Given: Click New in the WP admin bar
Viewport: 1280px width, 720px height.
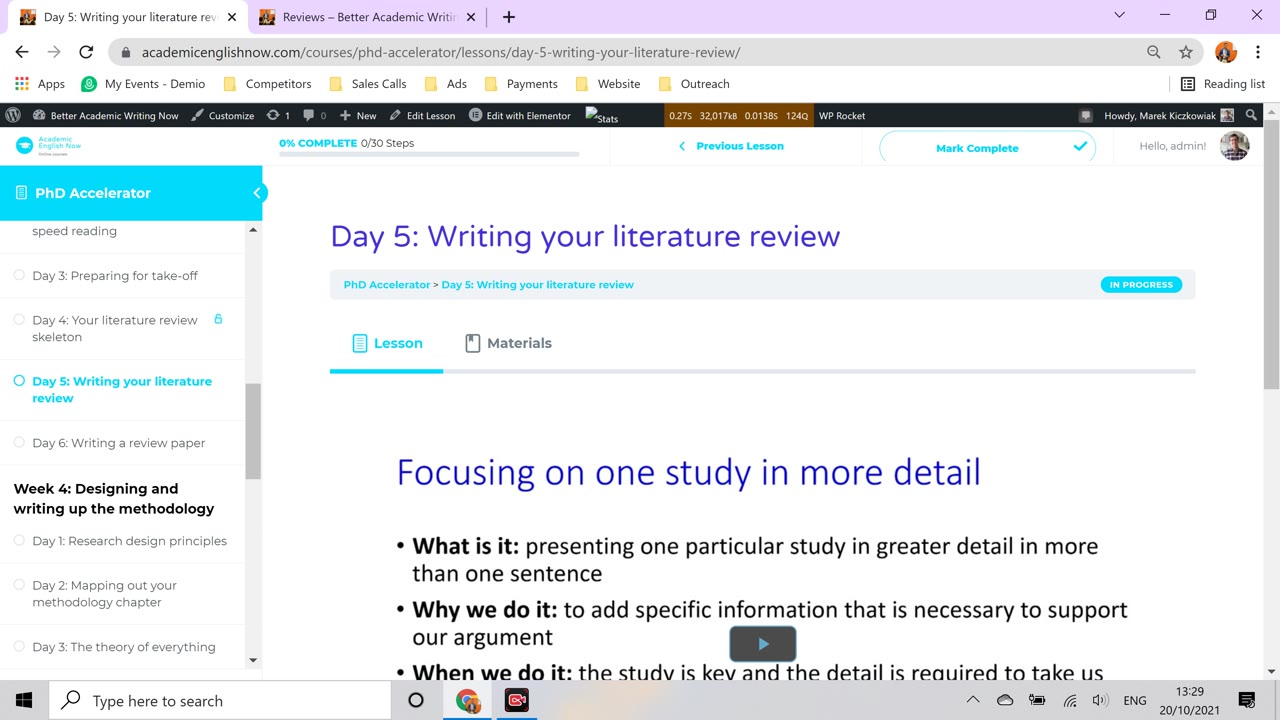Looking at the screenshot, I should tap(358, 115).
